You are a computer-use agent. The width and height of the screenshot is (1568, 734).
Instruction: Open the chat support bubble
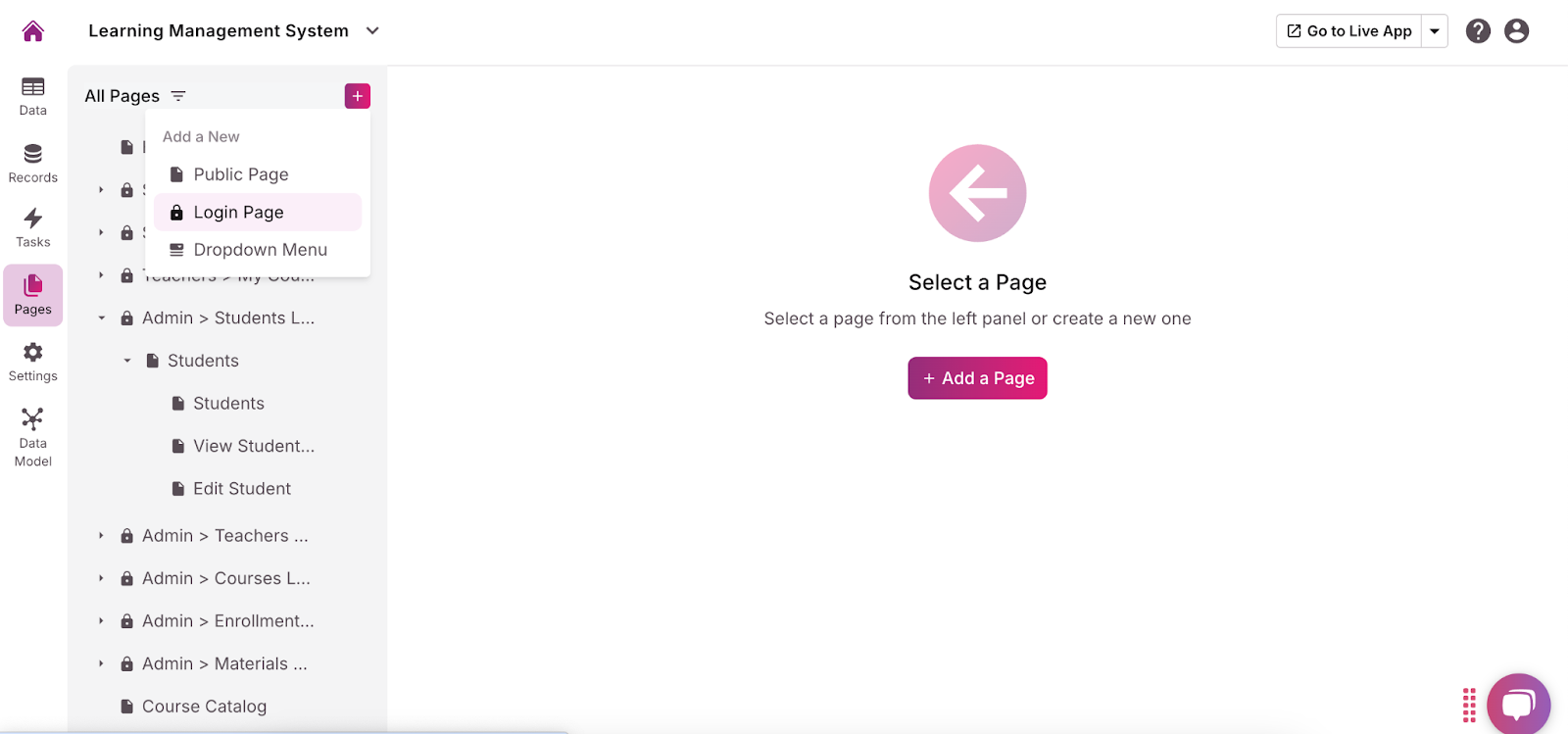[x=1518, y=704]
